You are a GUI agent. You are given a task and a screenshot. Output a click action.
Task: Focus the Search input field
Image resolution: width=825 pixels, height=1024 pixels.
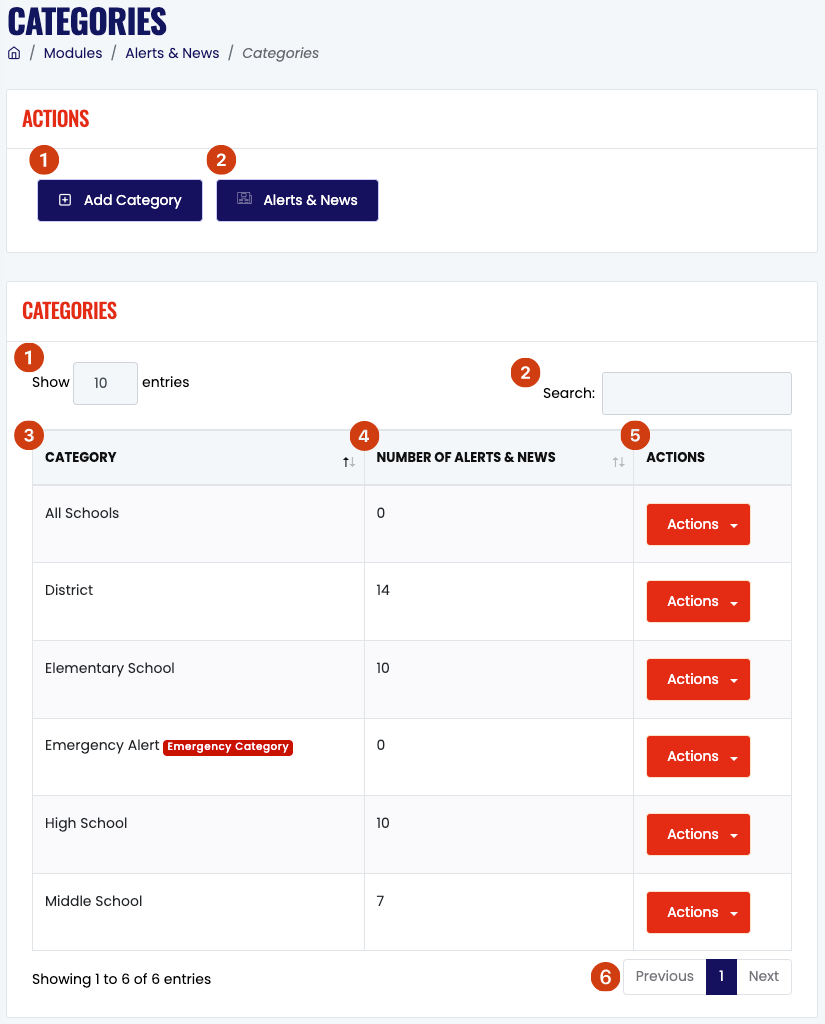click(696, 393)
